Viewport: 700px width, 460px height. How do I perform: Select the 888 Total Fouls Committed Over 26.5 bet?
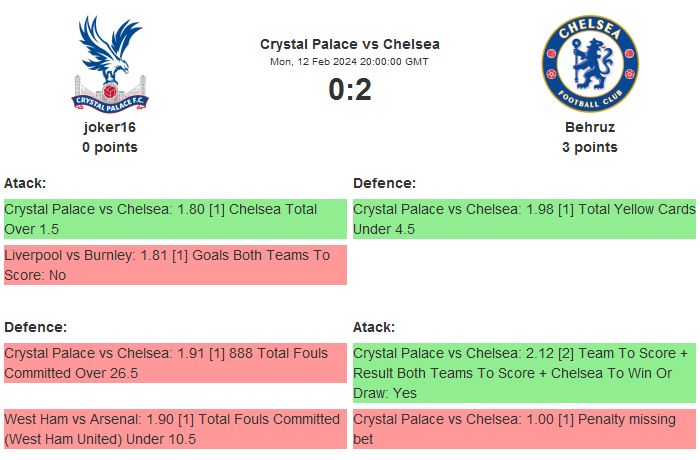tap(175, 363)
